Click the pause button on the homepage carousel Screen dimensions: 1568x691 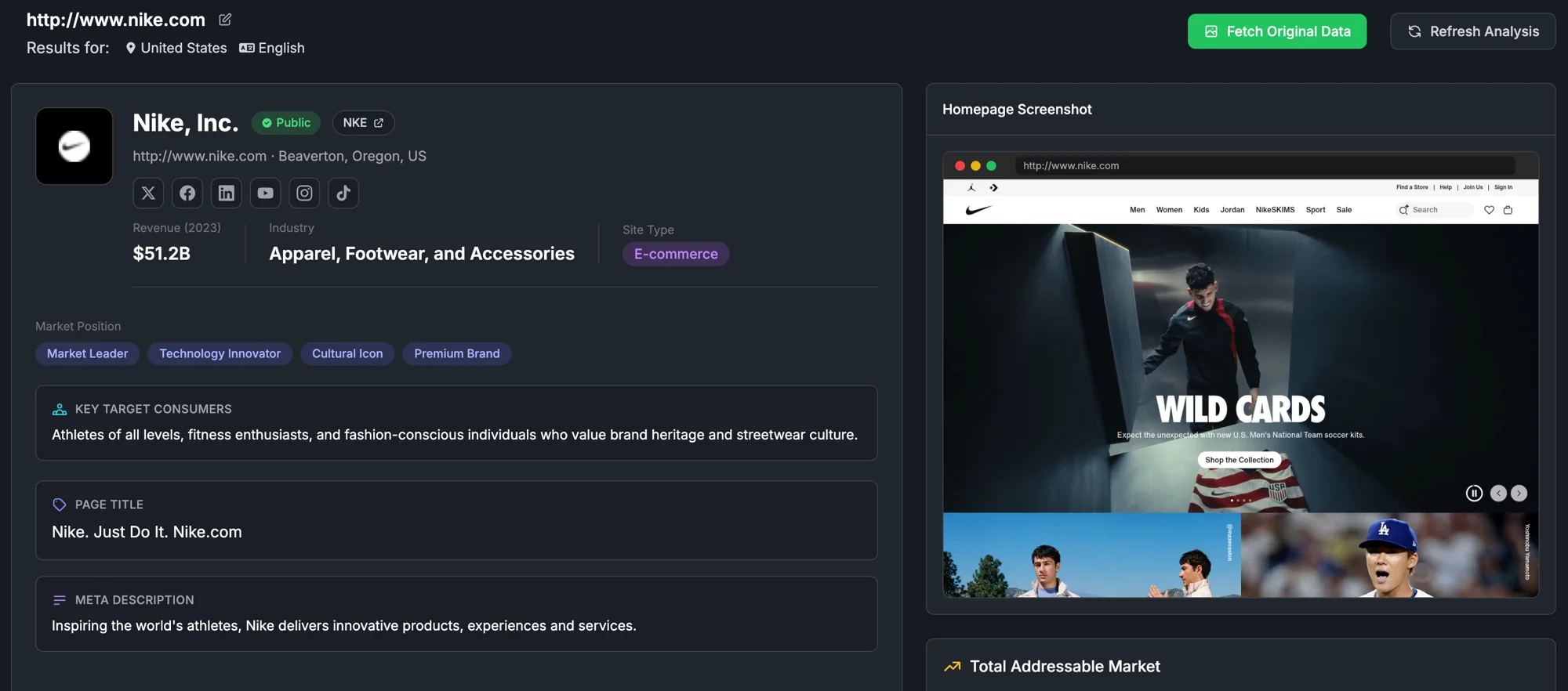(x=1474, y=493)
